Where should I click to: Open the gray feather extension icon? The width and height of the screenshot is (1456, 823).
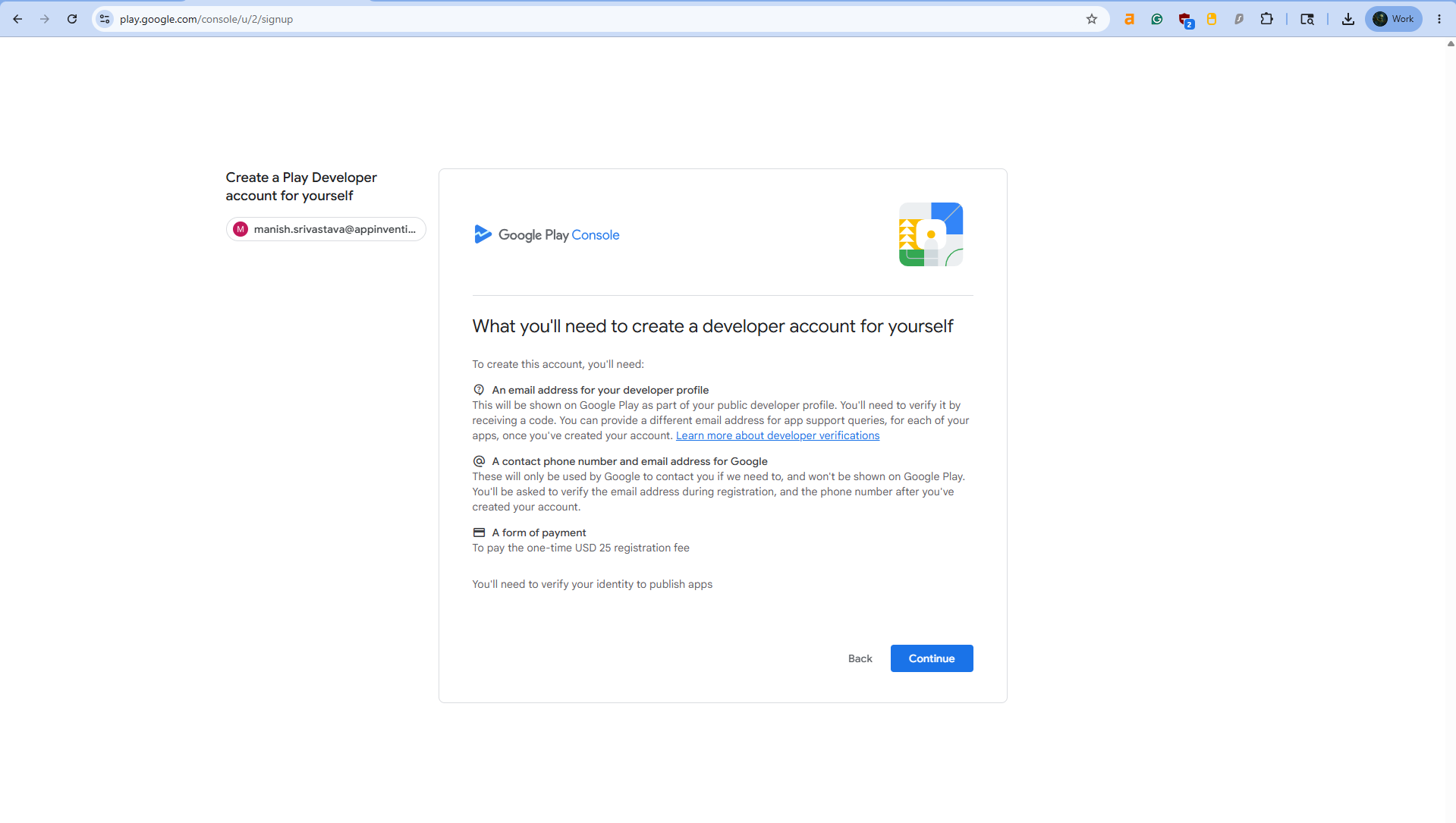1239,19
